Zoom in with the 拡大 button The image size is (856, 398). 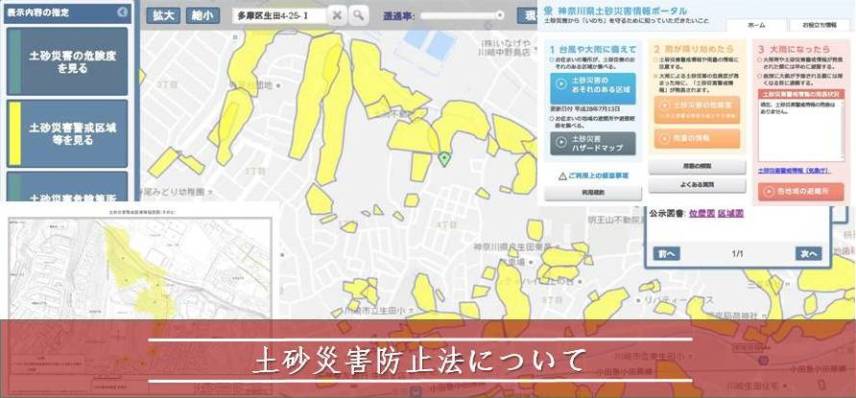(163, 15)
